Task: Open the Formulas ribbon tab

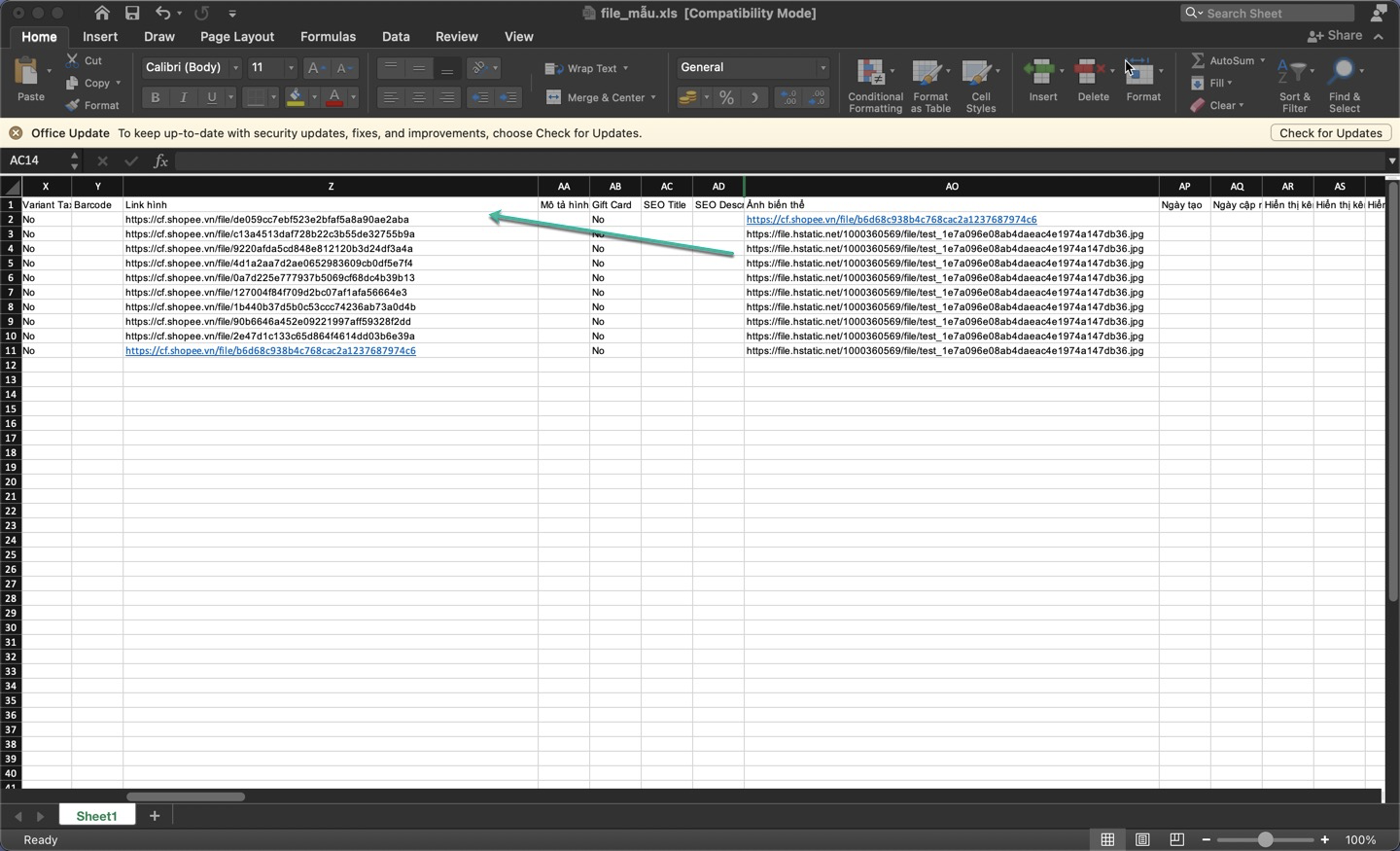Action: (328, 37)
